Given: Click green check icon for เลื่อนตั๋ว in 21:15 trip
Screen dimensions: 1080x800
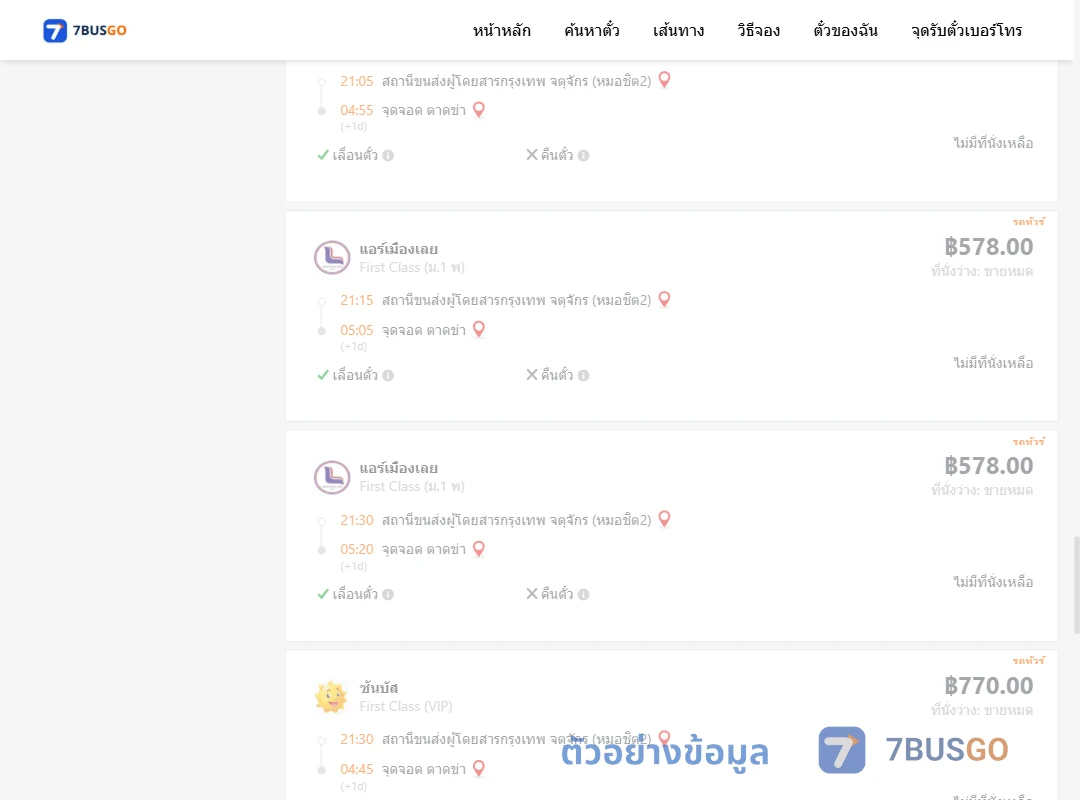Looking at the screenshot, I should click(322, 375).
